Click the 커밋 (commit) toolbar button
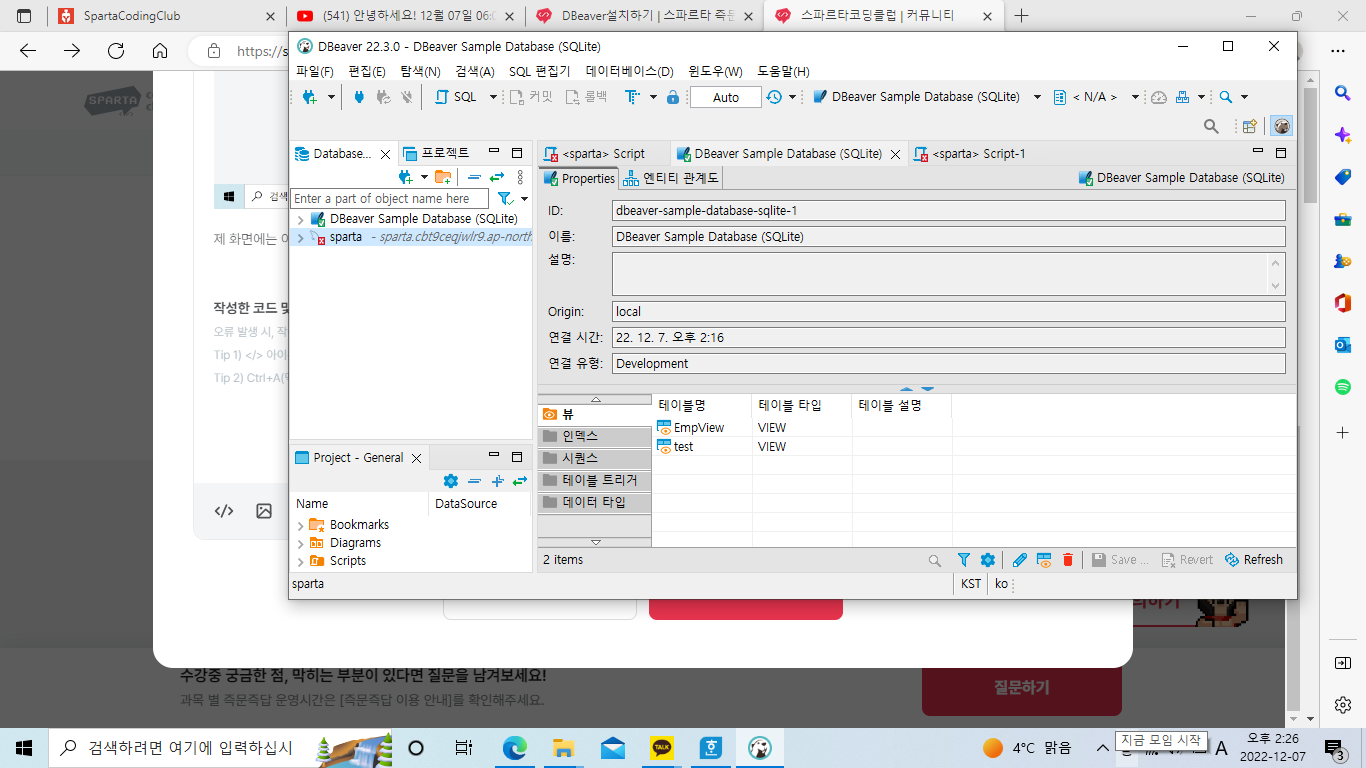Image resolution: width=1366 pixels, height=768 pixels. click(x=531, y=97)
